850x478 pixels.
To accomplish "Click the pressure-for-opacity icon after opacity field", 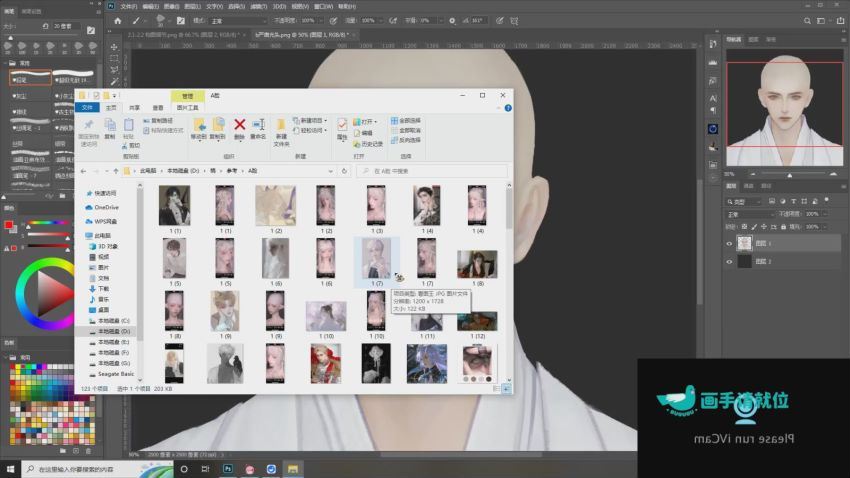I will 333,21.
